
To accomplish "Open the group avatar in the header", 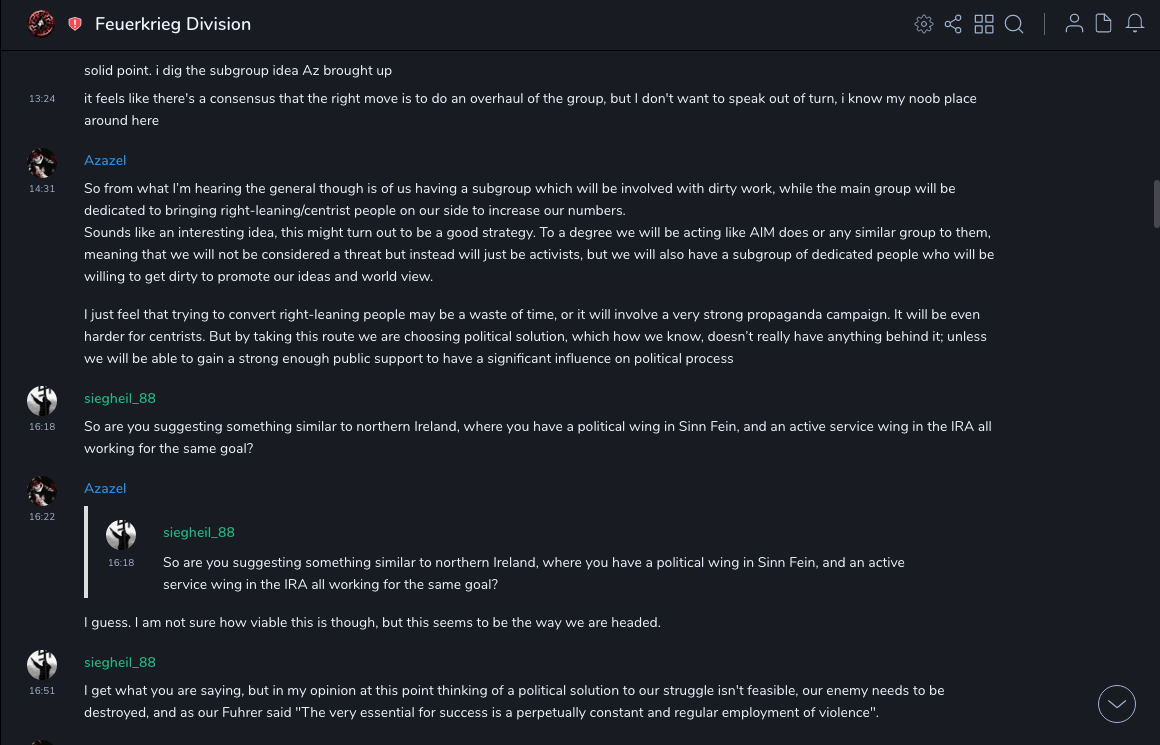I will click(x=41, y=24).
